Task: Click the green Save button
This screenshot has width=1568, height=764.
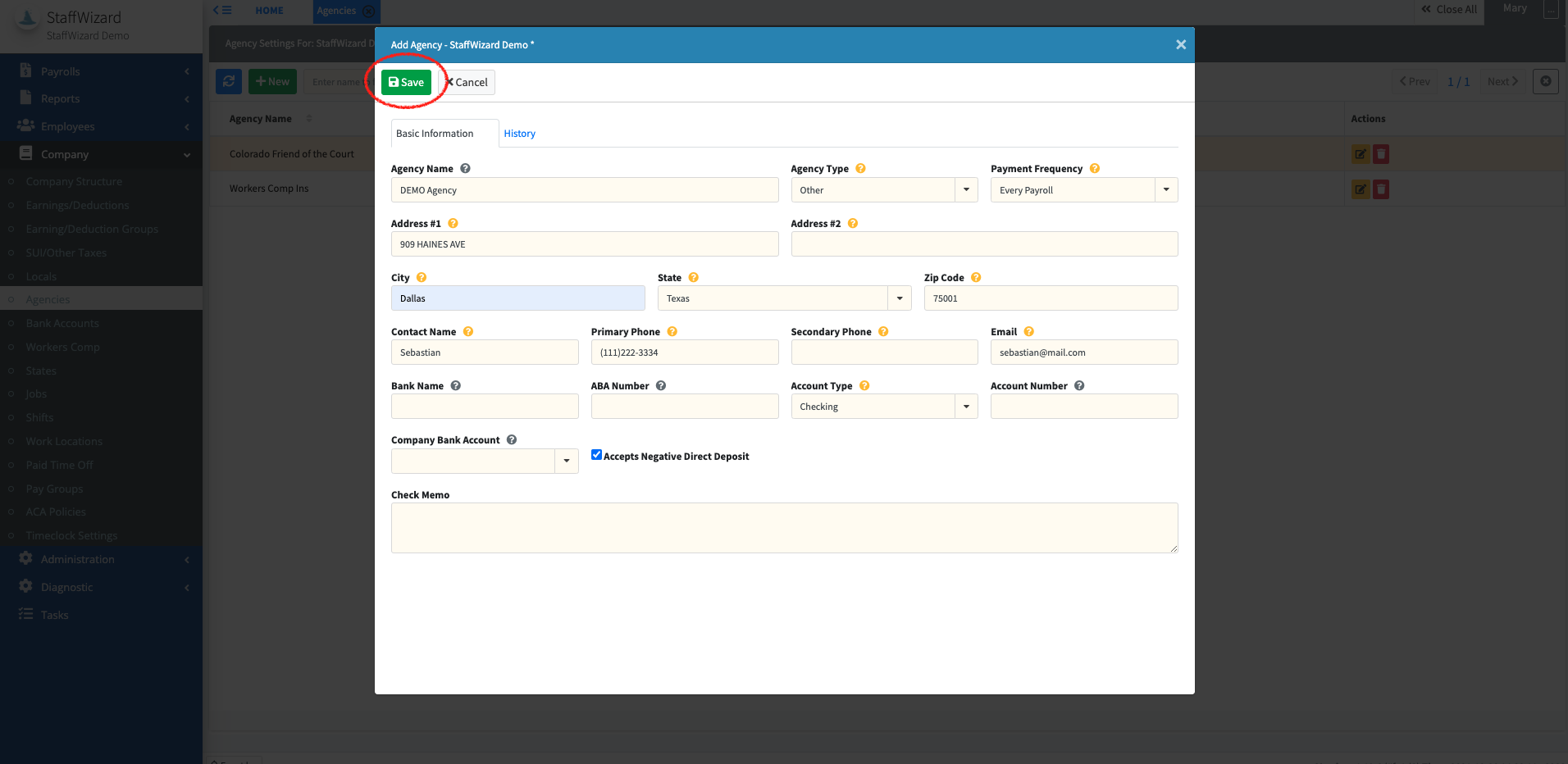Action: tap(406, 82)
